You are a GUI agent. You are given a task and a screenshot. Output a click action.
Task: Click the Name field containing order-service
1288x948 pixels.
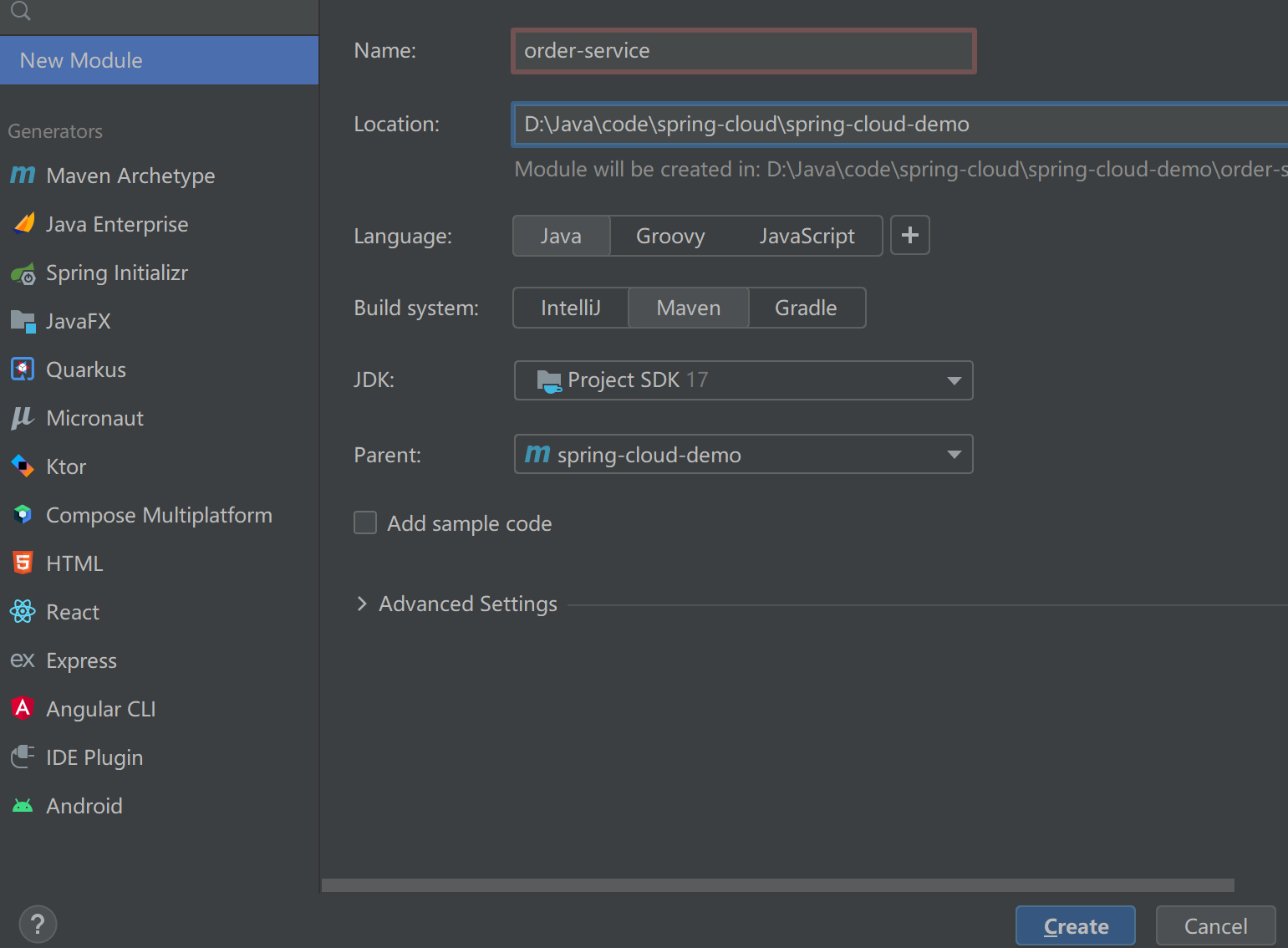(744, 51)
